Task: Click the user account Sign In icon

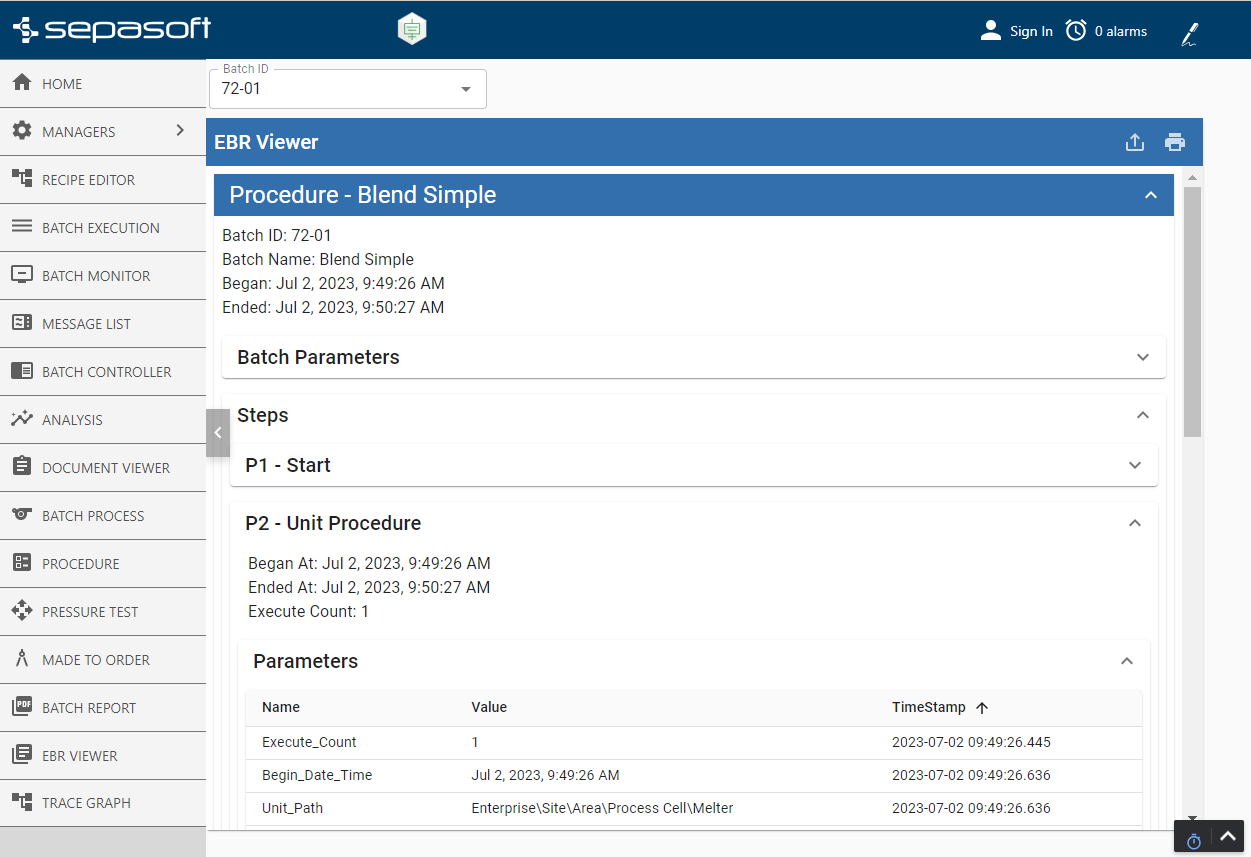Action: click(991, 31)
